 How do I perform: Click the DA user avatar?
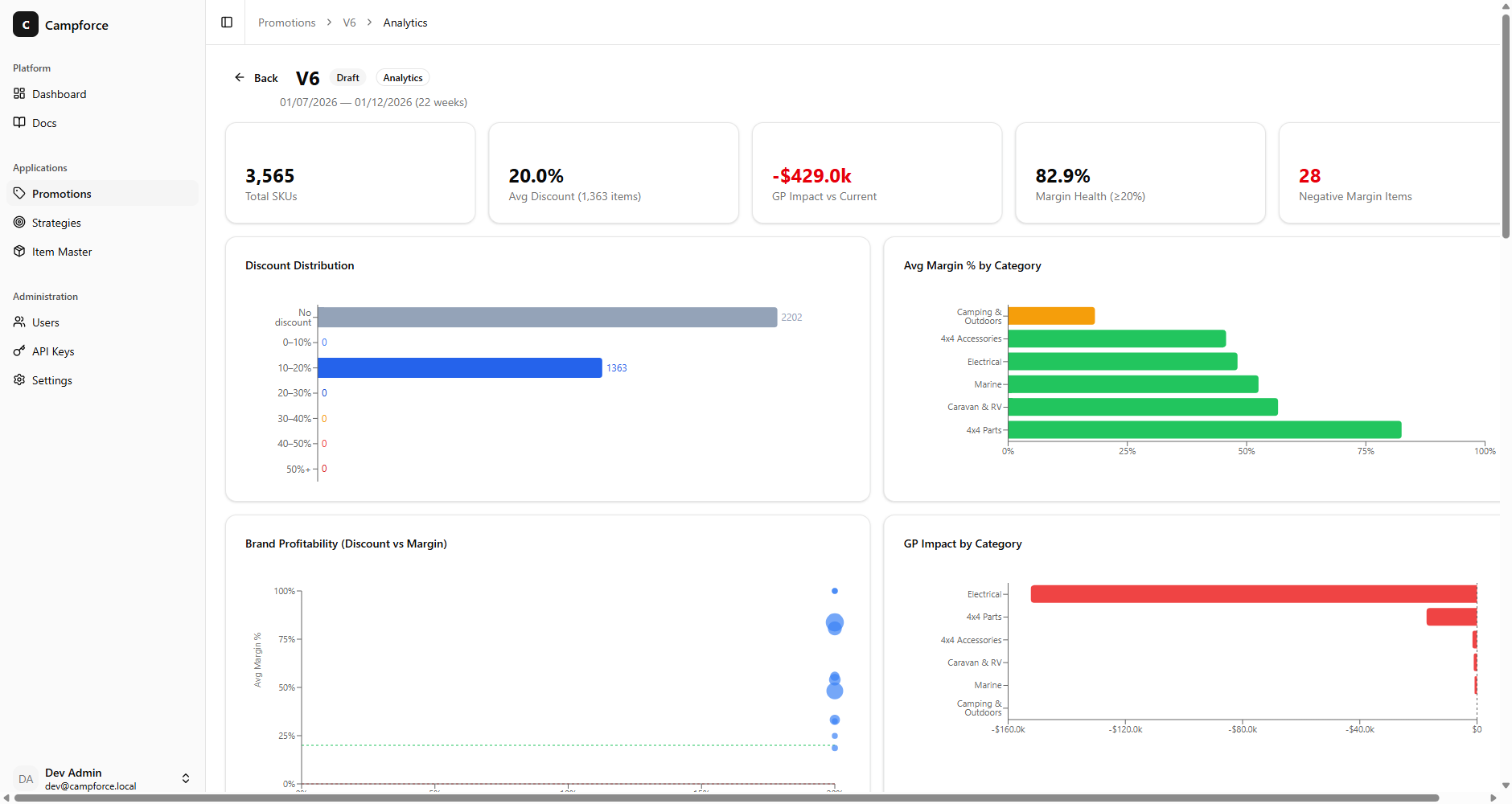(x=26, y=778)
